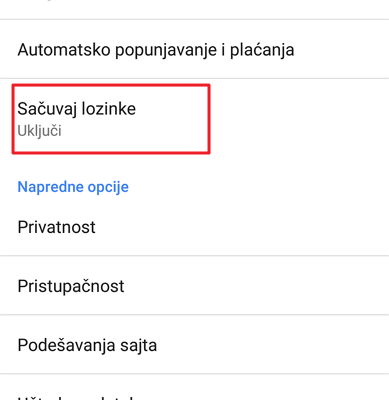Open the partially visible Ušteda podataka item
This screenshot has width=389, height=400.
194,387
